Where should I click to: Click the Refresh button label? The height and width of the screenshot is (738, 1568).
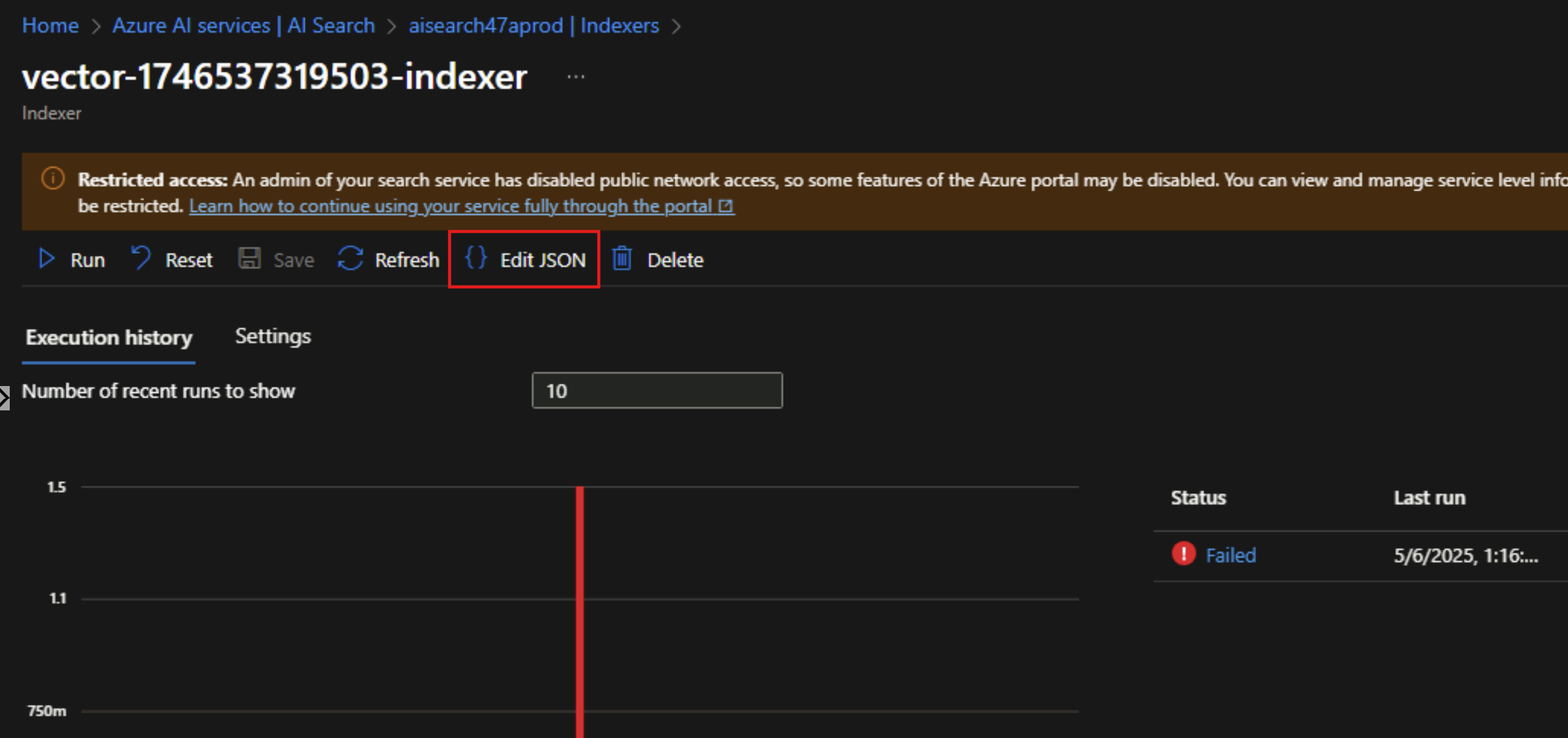pos(407,260)
